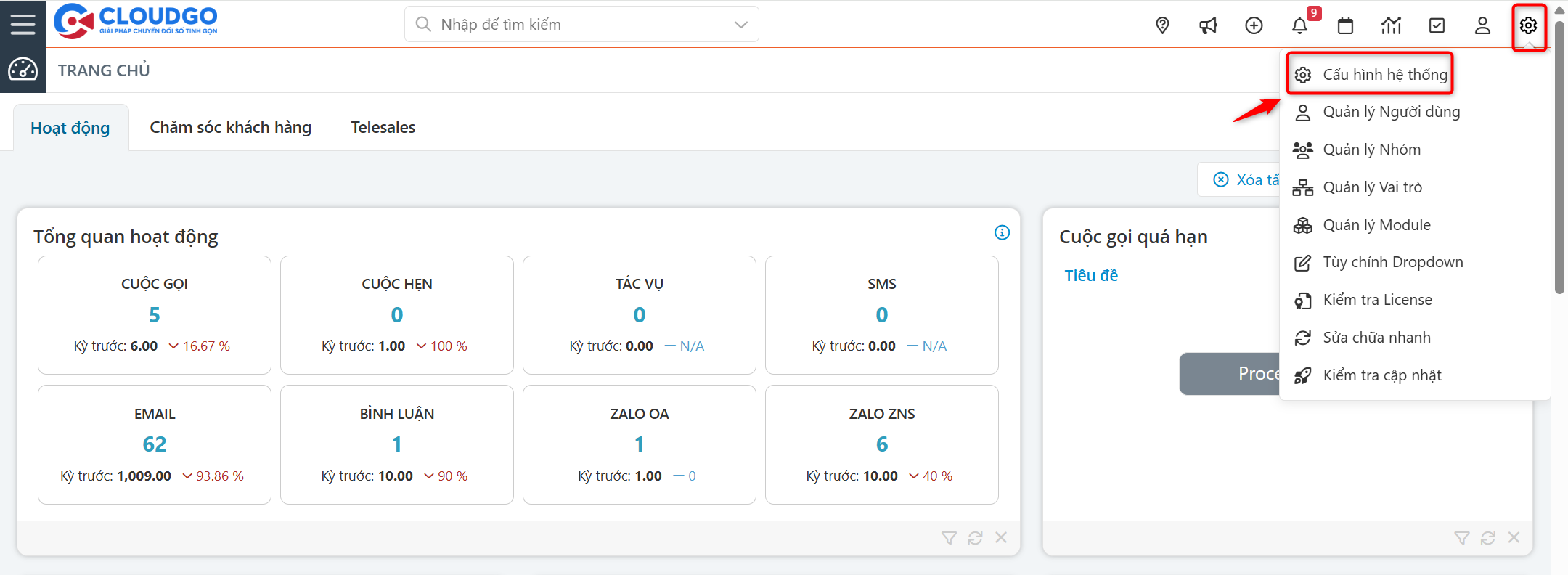Click the Tiêu đề column header

[1091, 275]
